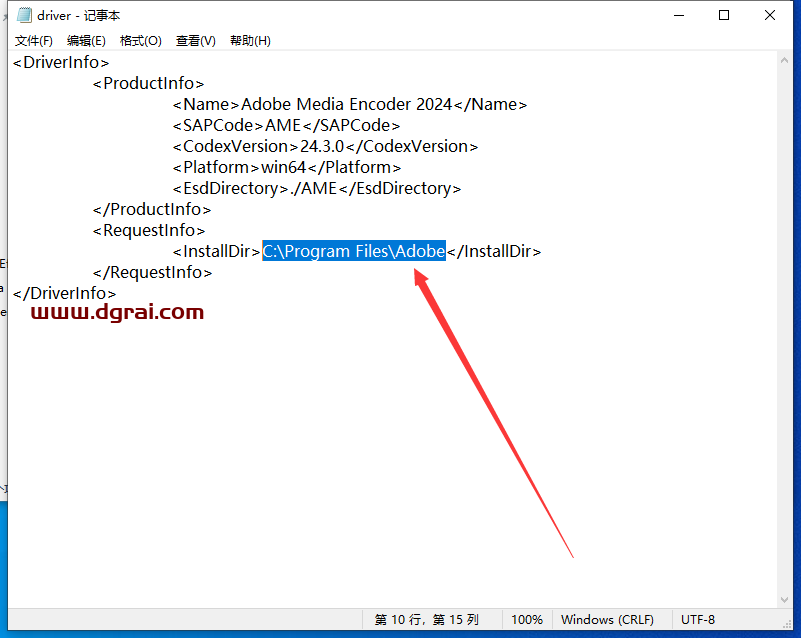Open the 查看(V) menu
801x638 pixels.
pyautogui.click(x=196, y=41)
